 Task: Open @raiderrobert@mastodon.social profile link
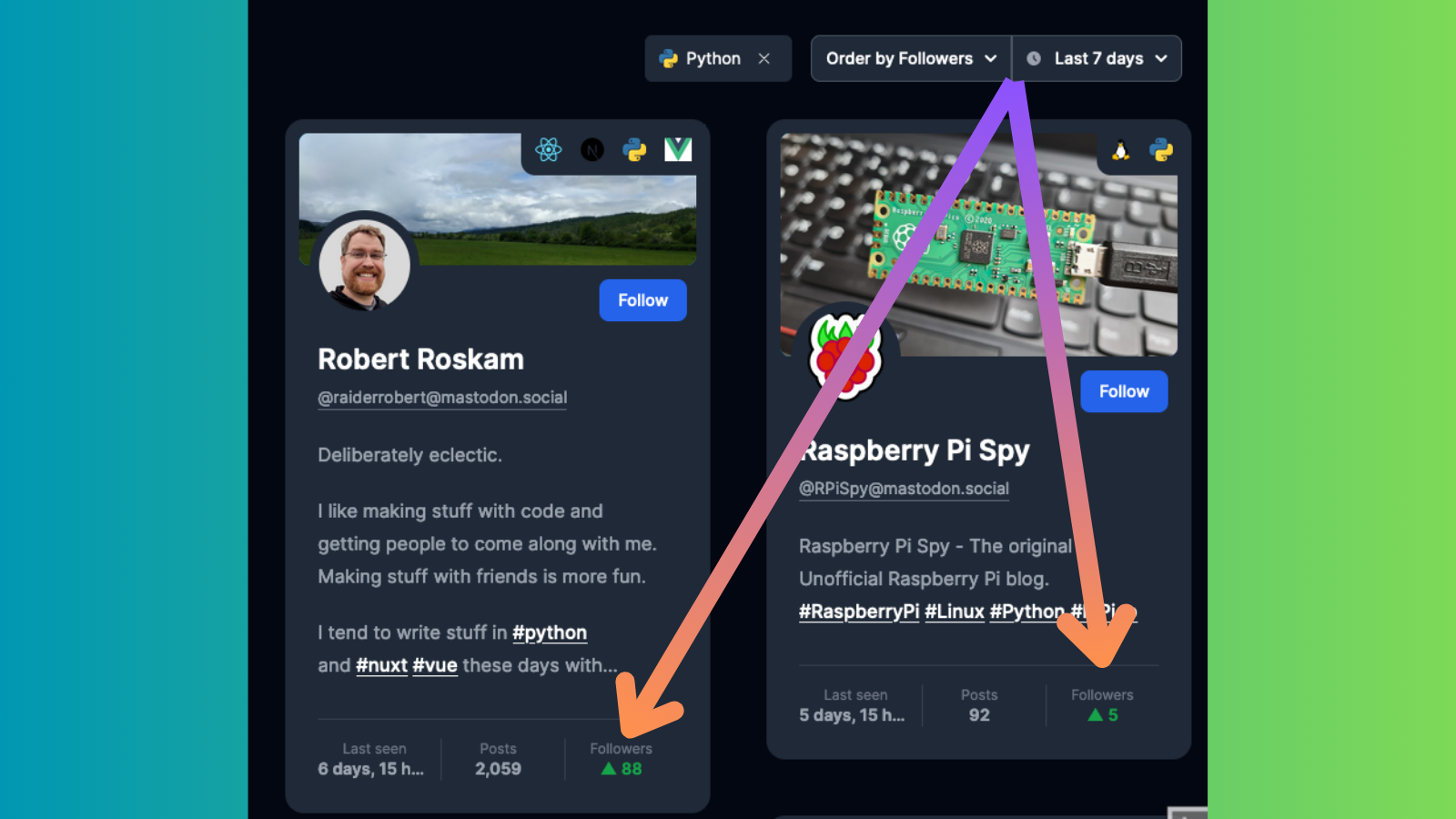(442, 398)
